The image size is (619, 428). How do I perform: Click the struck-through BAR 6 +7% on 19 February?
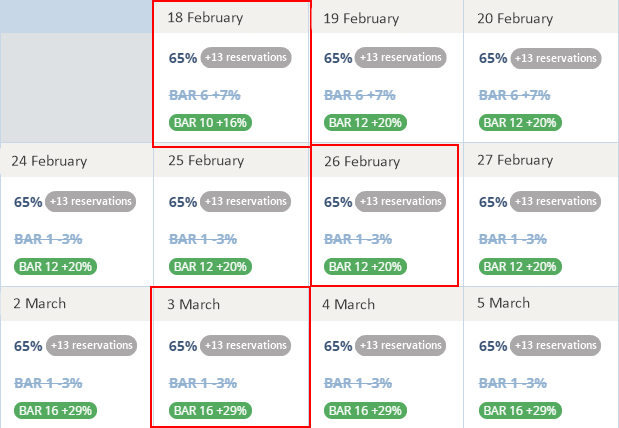tap(360, 95)
